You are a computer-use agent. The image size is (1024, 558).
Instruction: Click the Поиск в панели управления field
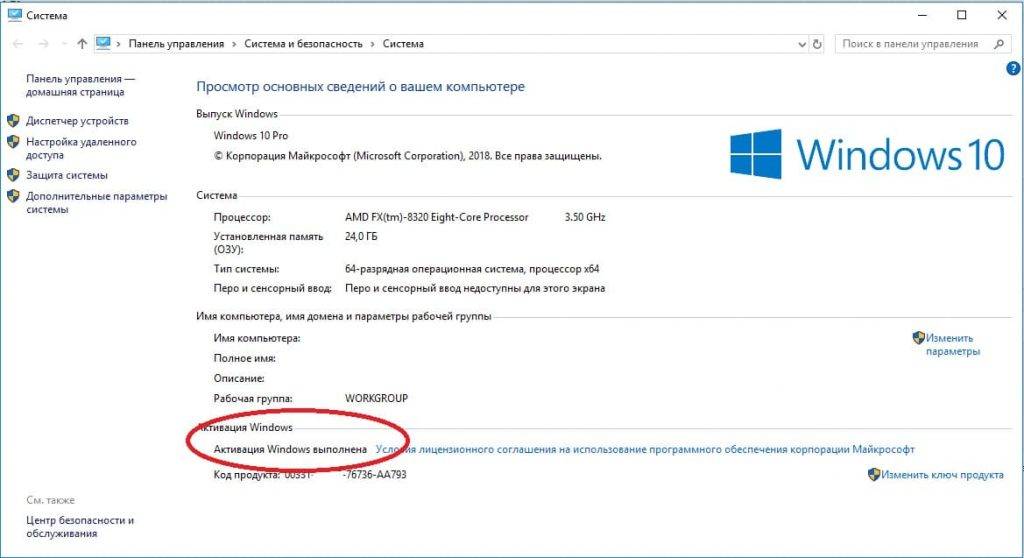pyautogui.click(x=910, y=44)
